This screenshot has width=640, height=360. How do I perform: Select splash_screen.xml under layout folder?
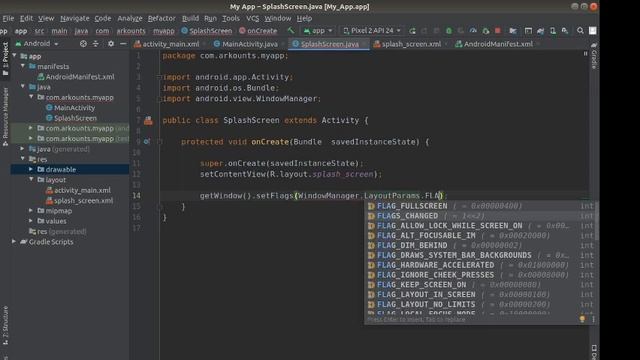coord(79,200)
